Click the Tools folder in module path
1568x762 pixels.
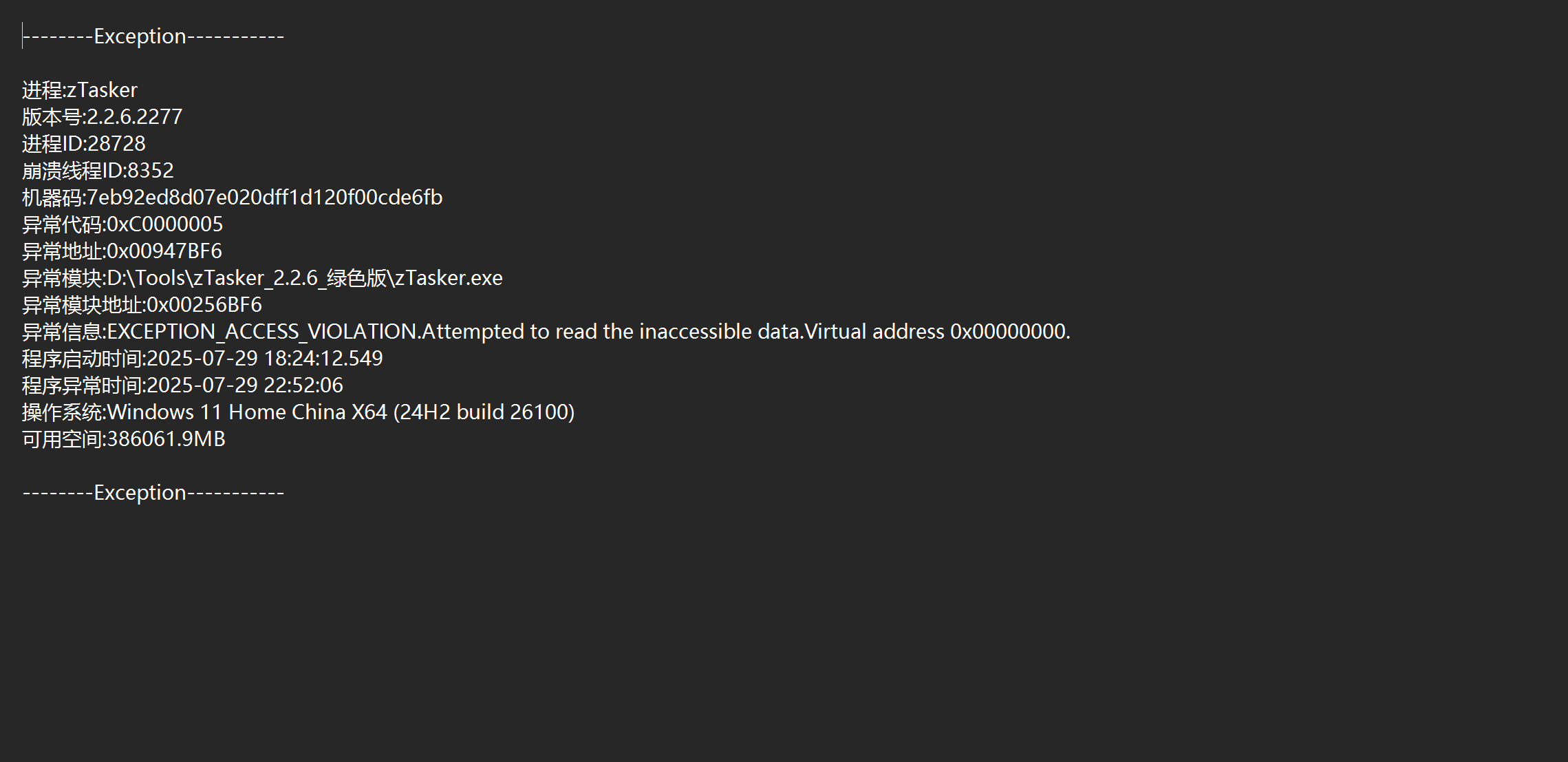[161, 277]
